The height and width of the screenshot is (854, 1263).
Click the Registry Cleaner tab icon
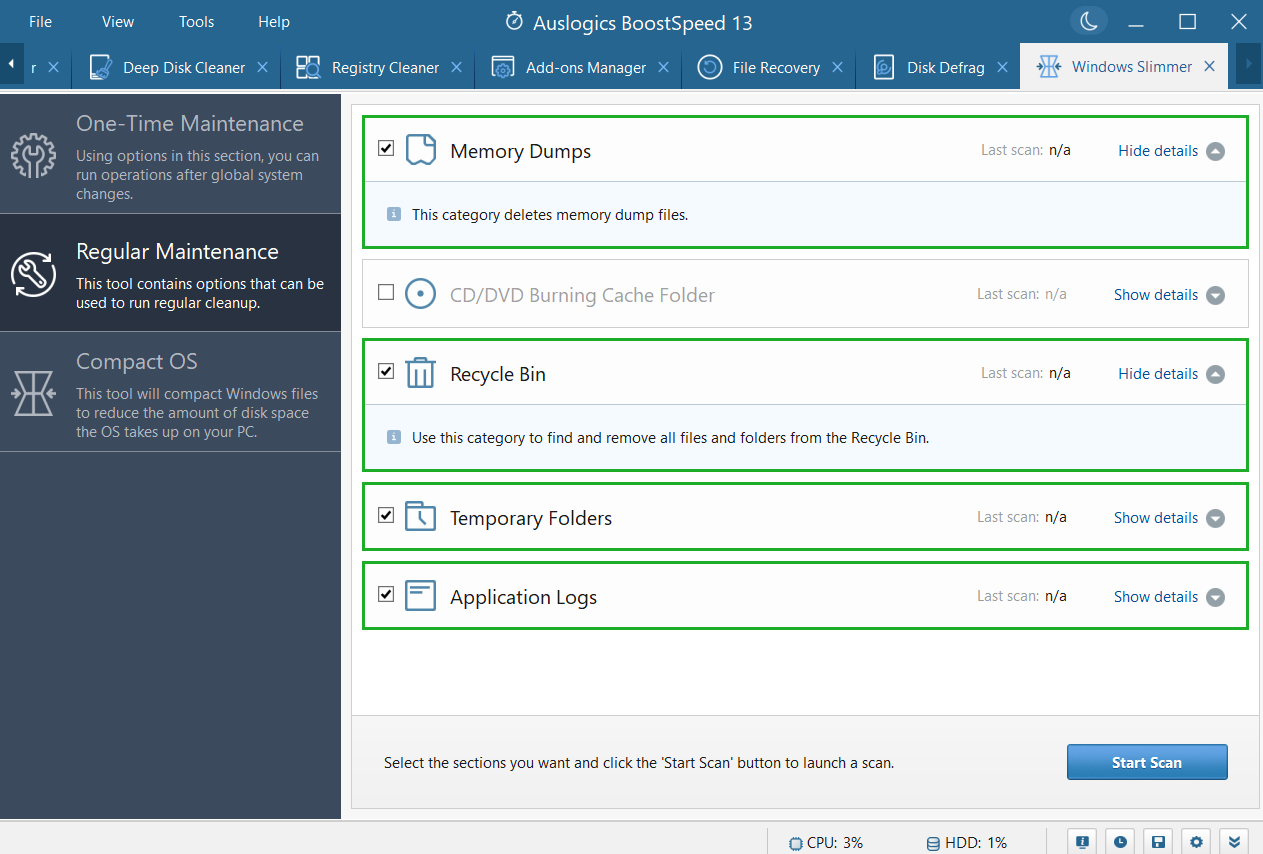308,67
